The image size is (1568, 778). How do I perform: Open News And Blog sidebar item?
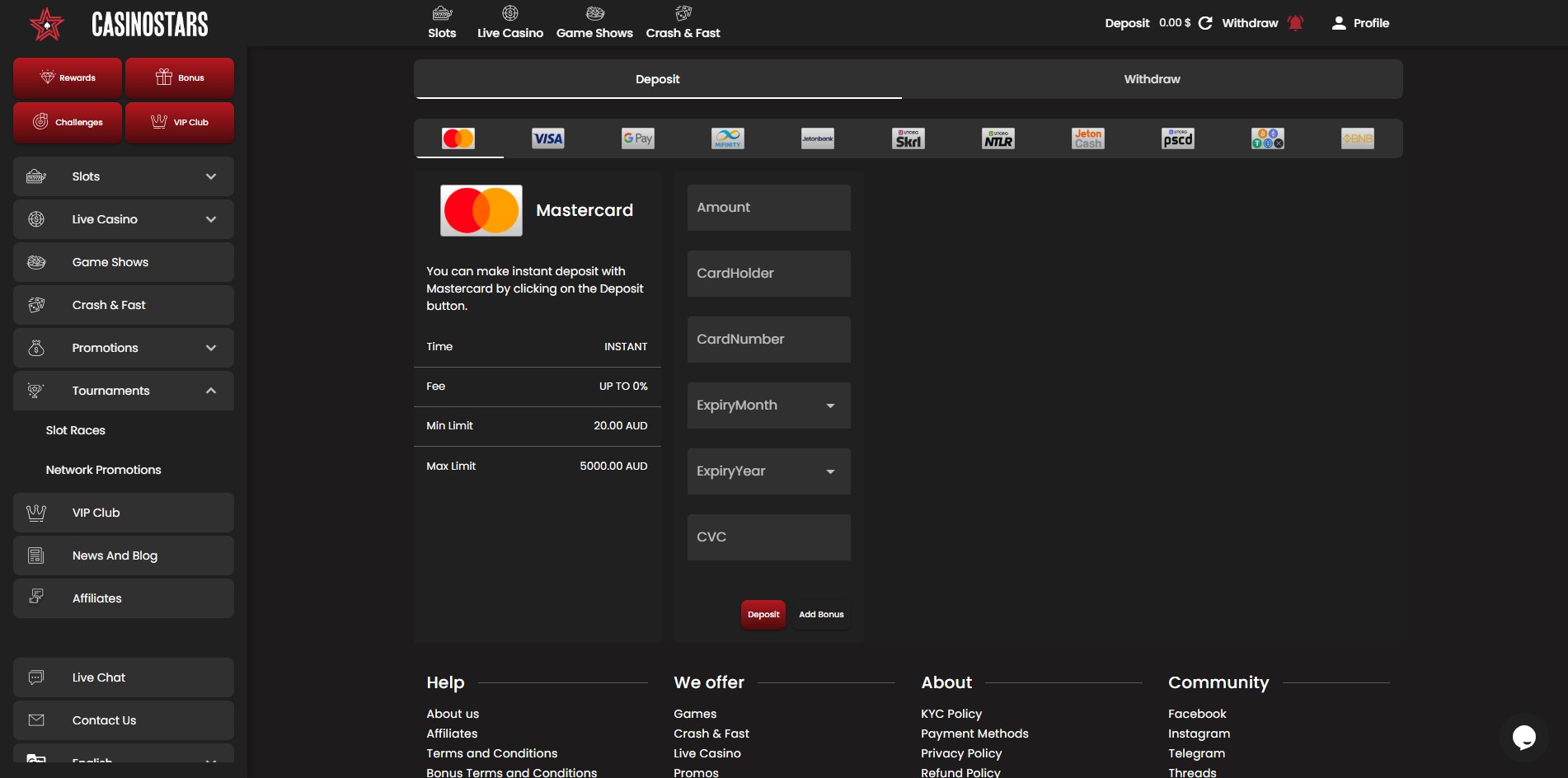(124, 555)
